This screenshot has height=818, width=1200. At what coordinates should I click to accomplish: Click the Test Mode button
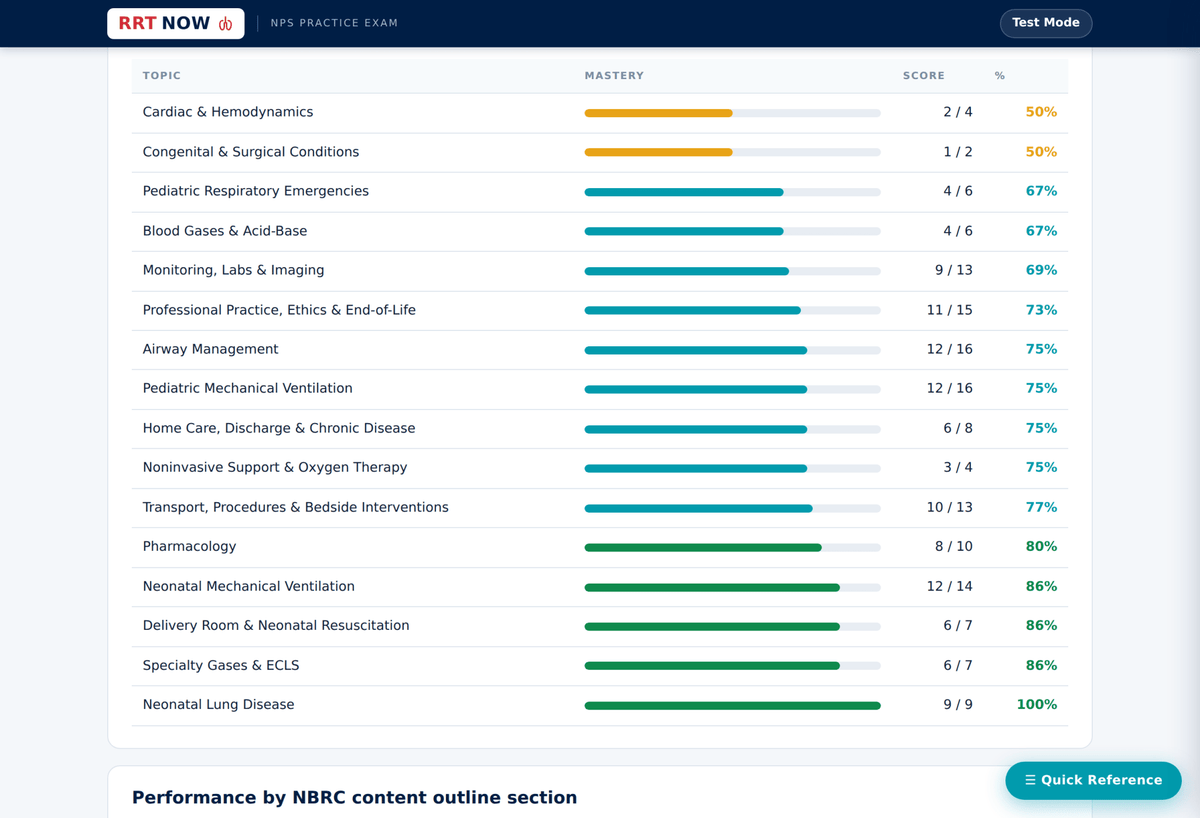pos(1046,23)
